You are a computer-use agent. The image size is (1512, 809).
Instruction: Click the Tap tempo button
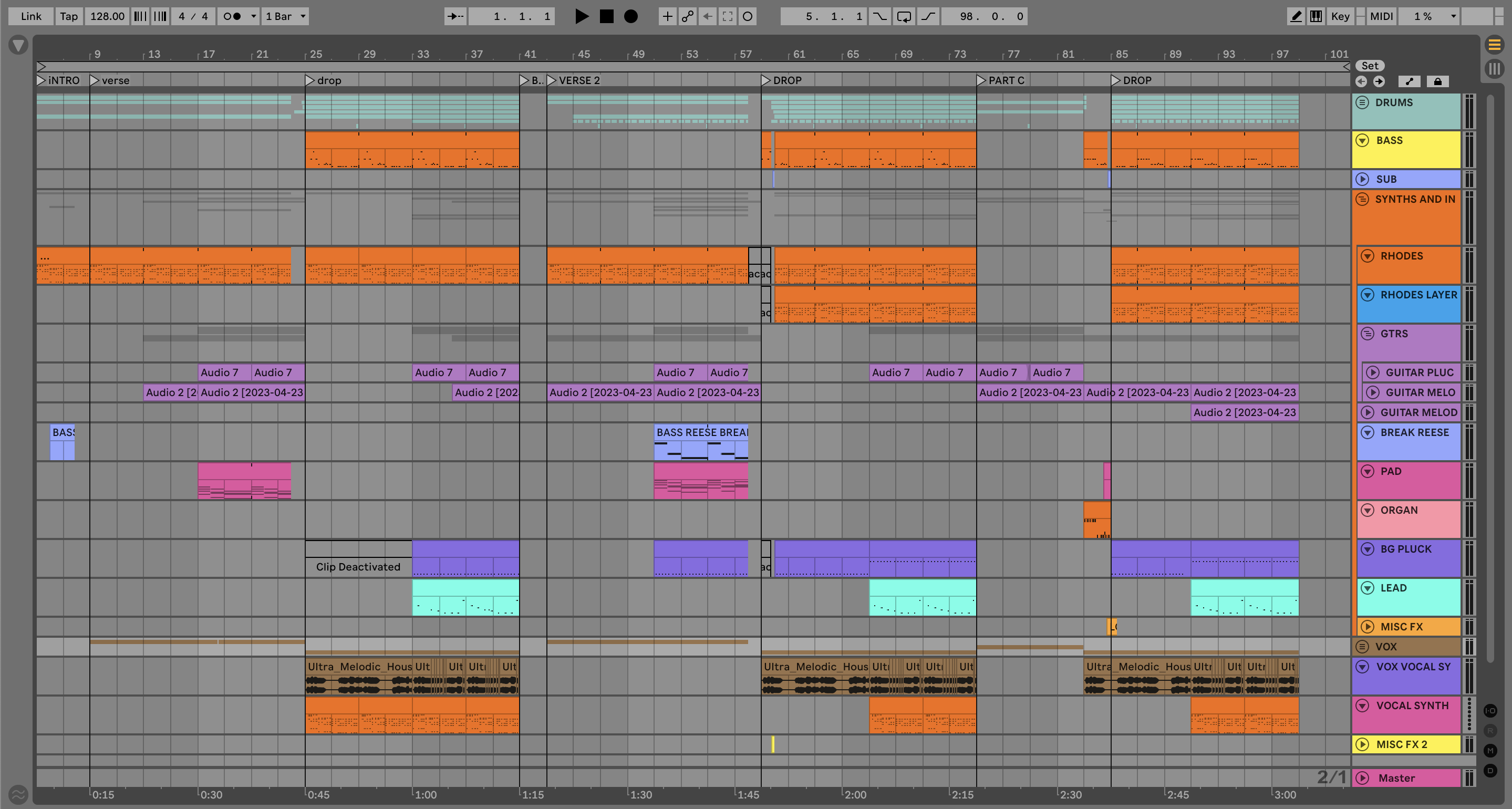click(69, 16)
